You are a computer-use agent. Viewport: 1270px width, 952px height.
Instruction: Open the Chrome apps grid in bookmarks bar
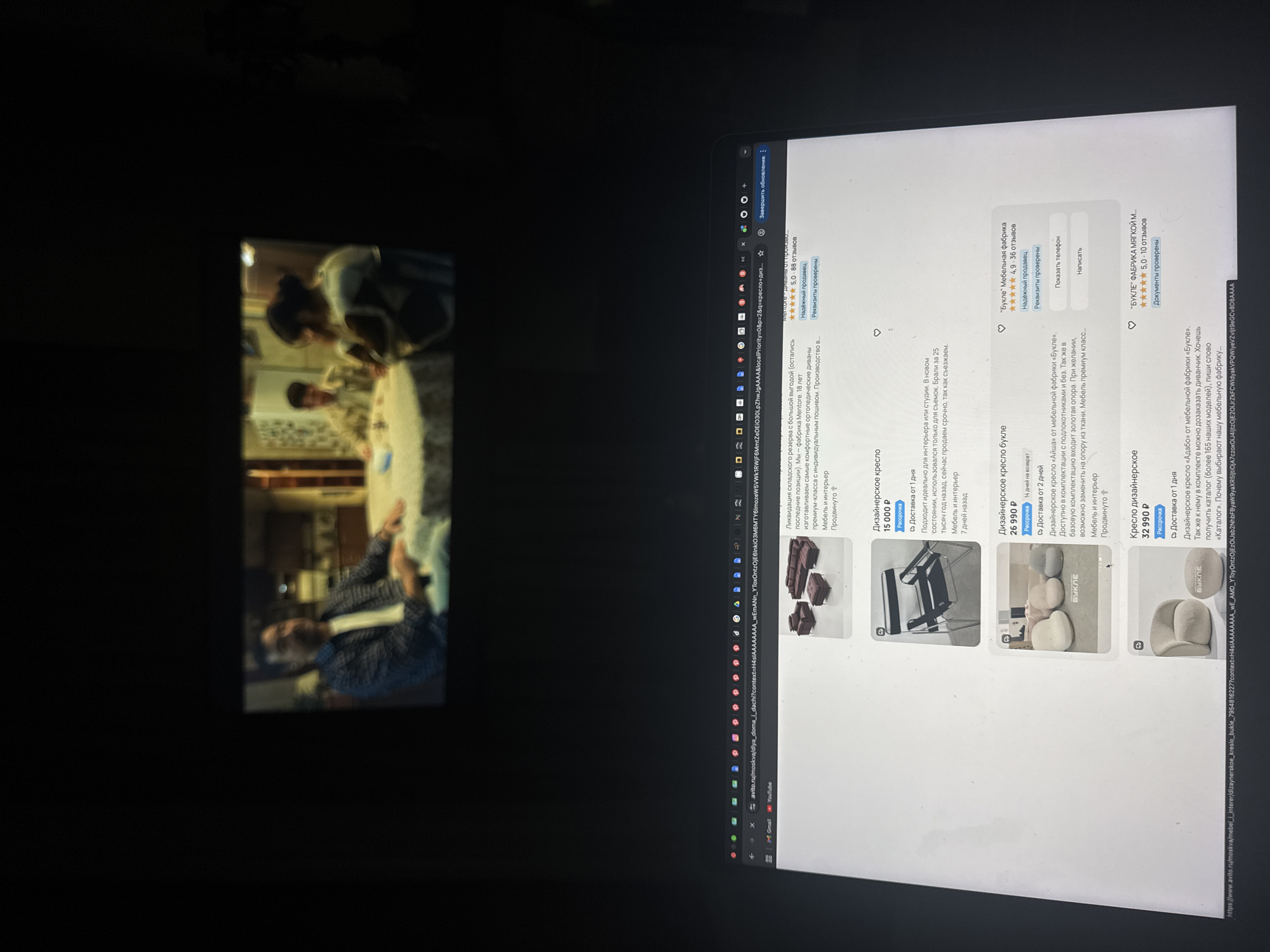[x=768, y=859]
